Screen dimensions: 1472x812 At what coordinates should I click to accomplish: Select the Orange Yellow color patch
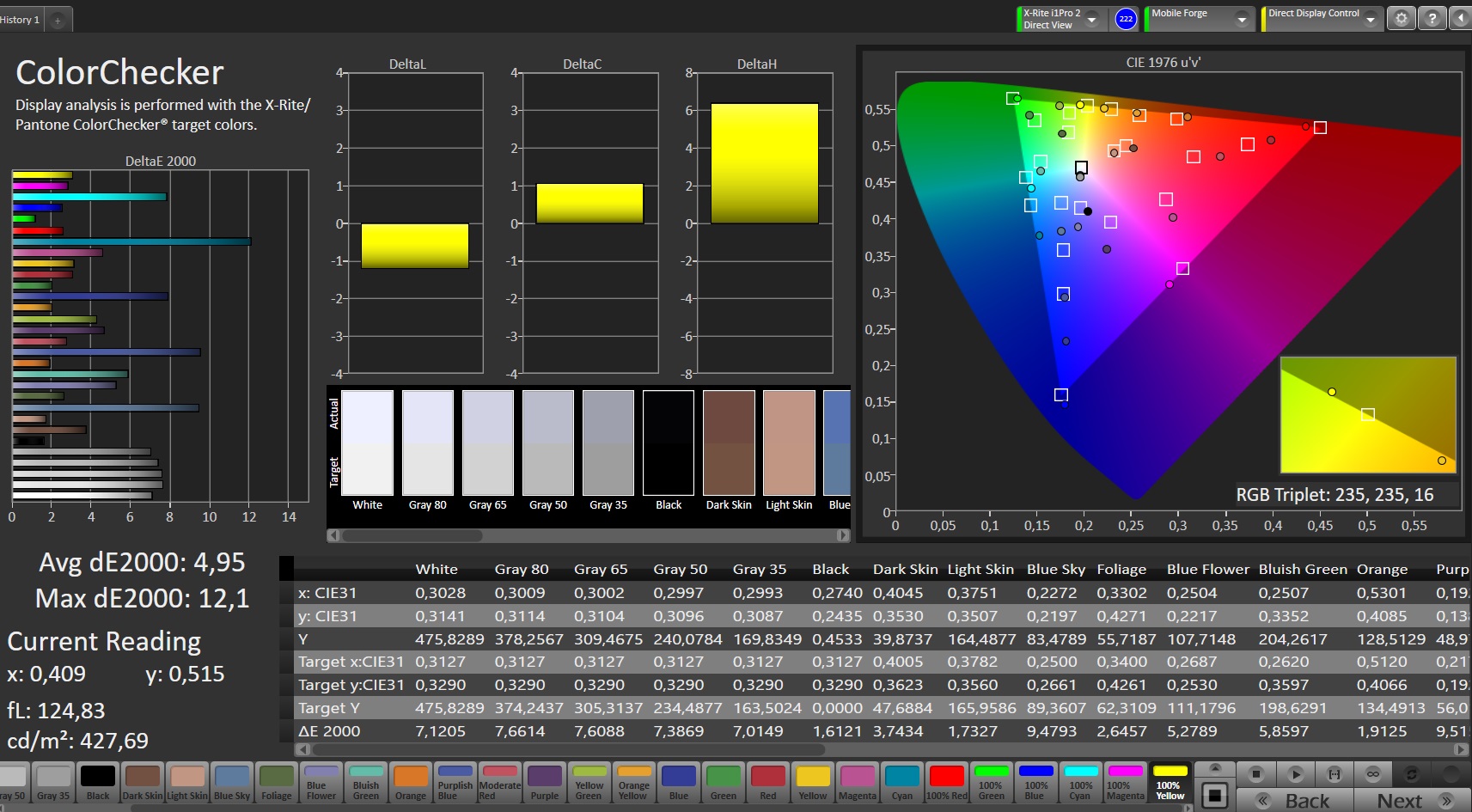coord(634,783)
